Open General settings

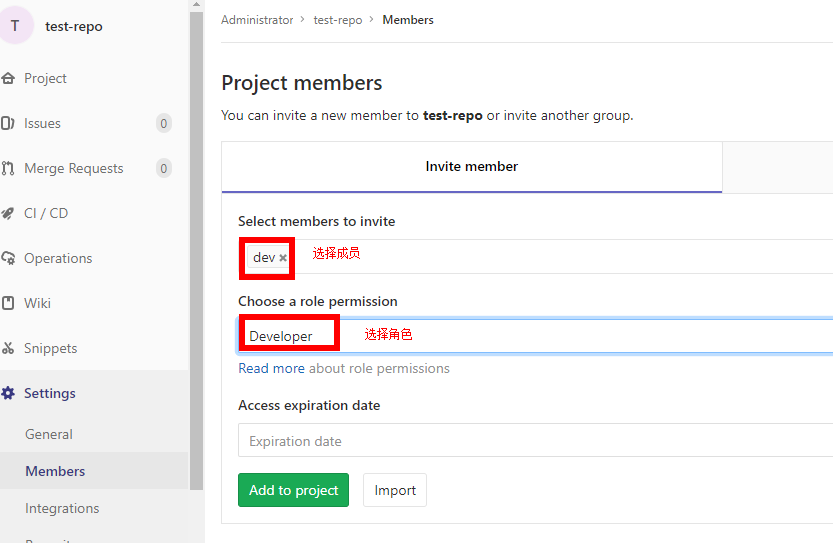49,434
